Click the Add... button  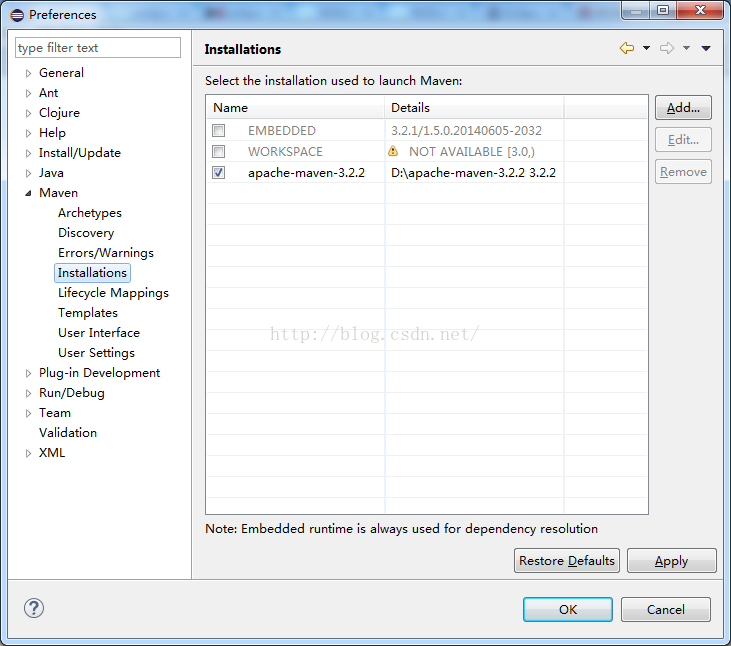[683, 108]
